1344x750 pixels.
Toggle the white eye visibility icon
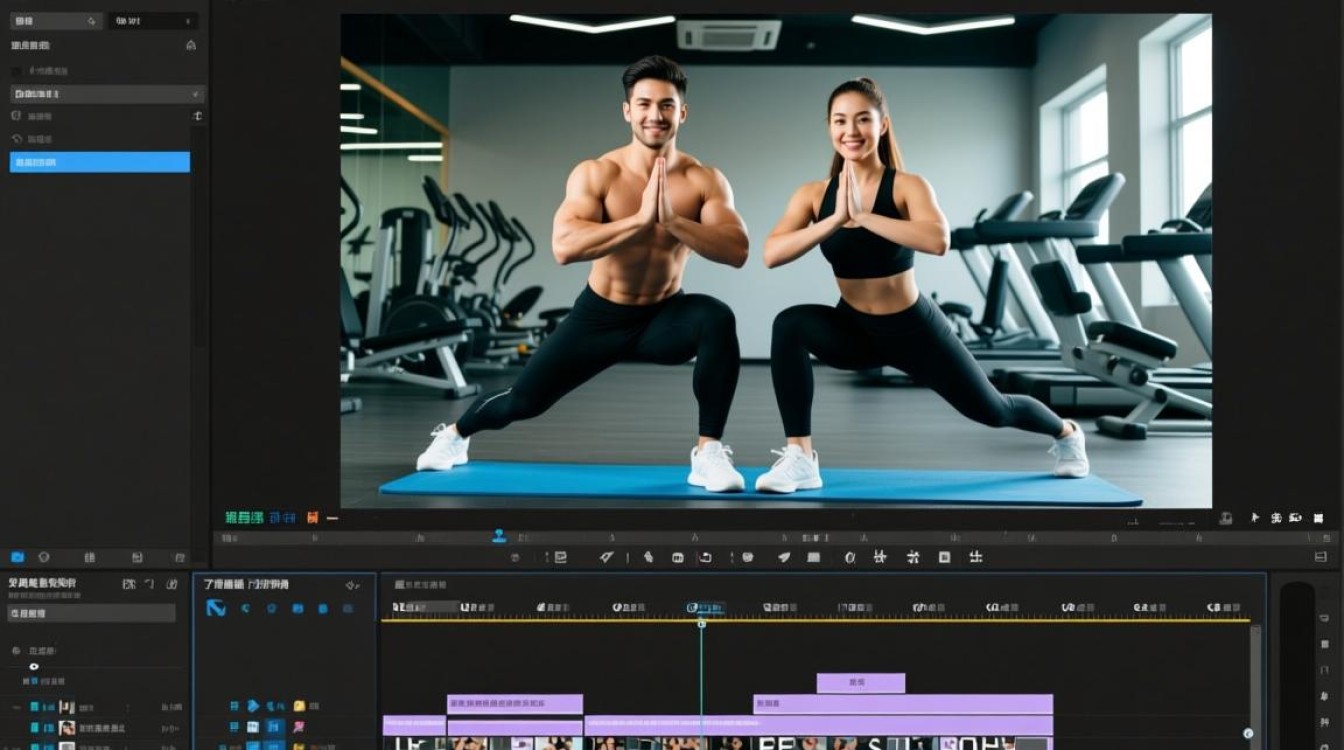coord(34,666)
